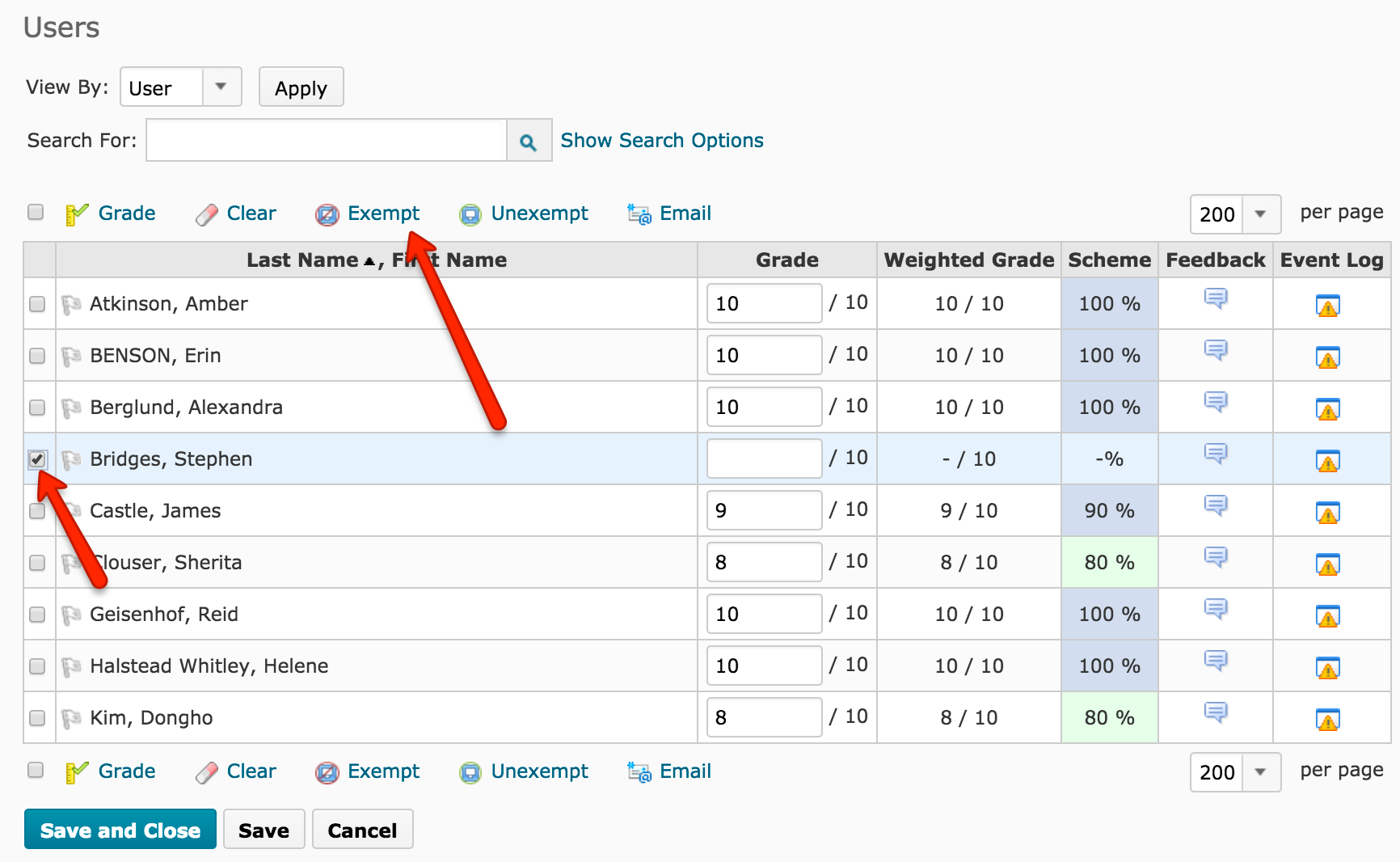Click the Clear eraser icon

click(207, 213)
